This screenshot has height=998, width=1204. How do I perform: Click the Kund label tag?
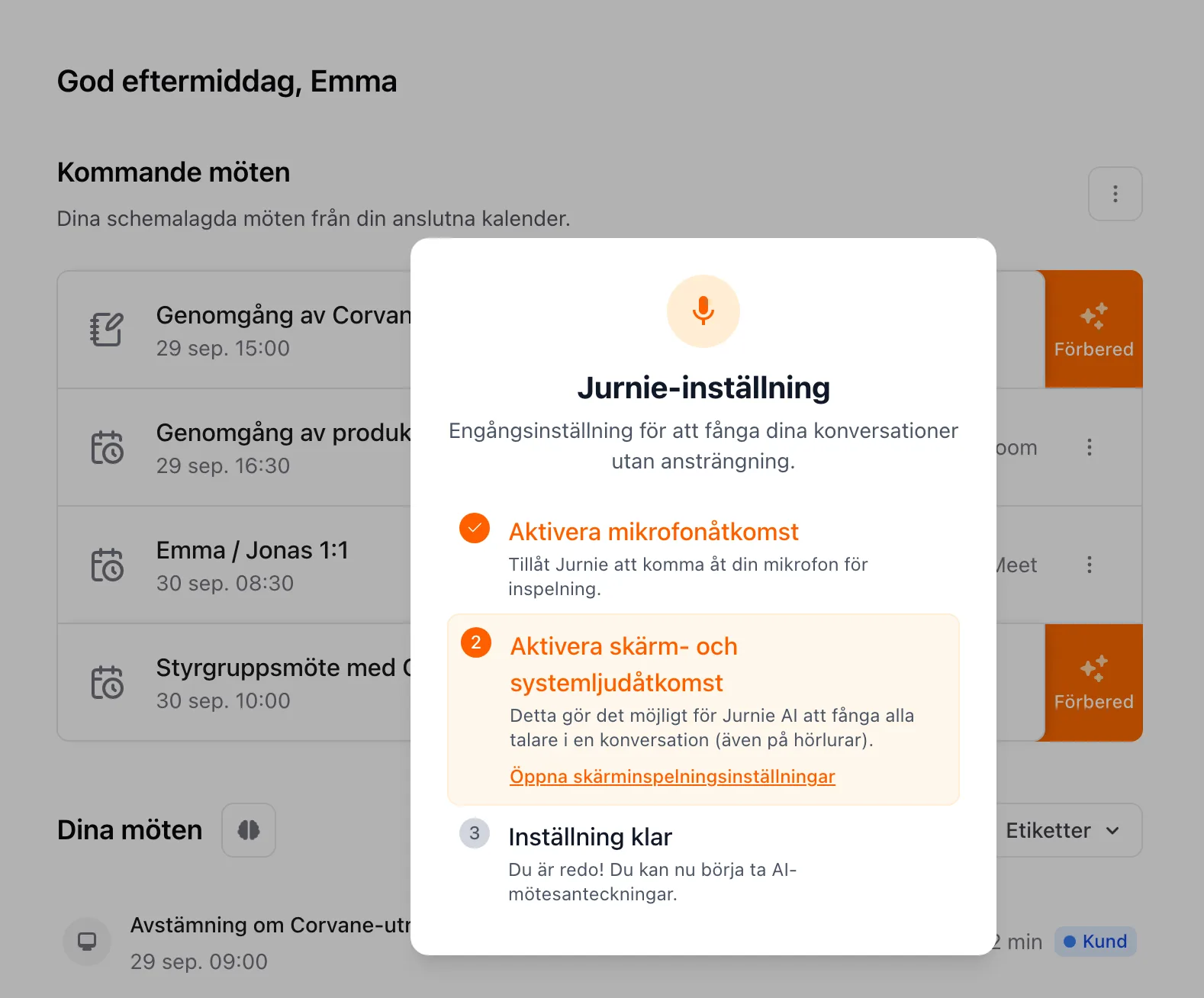(1096, 942)
